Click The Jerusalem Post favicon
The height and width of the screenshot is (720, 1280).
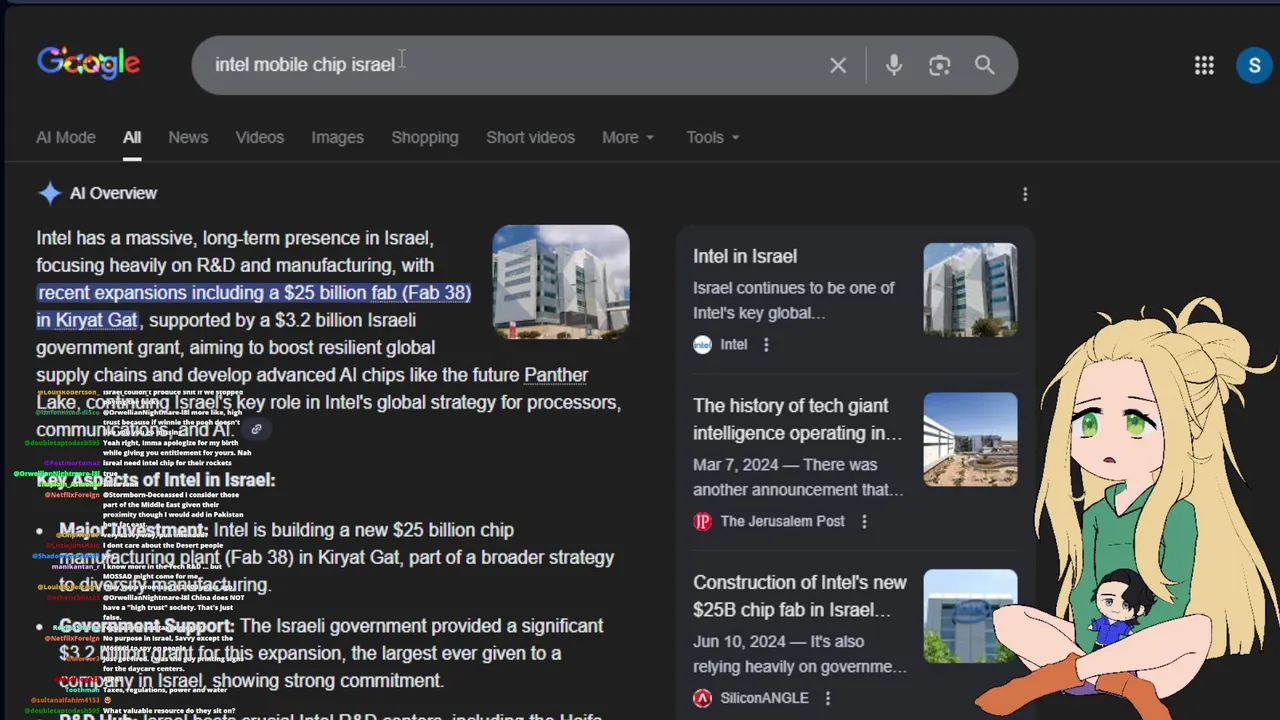pyautogui.click(x=702, y=521)
